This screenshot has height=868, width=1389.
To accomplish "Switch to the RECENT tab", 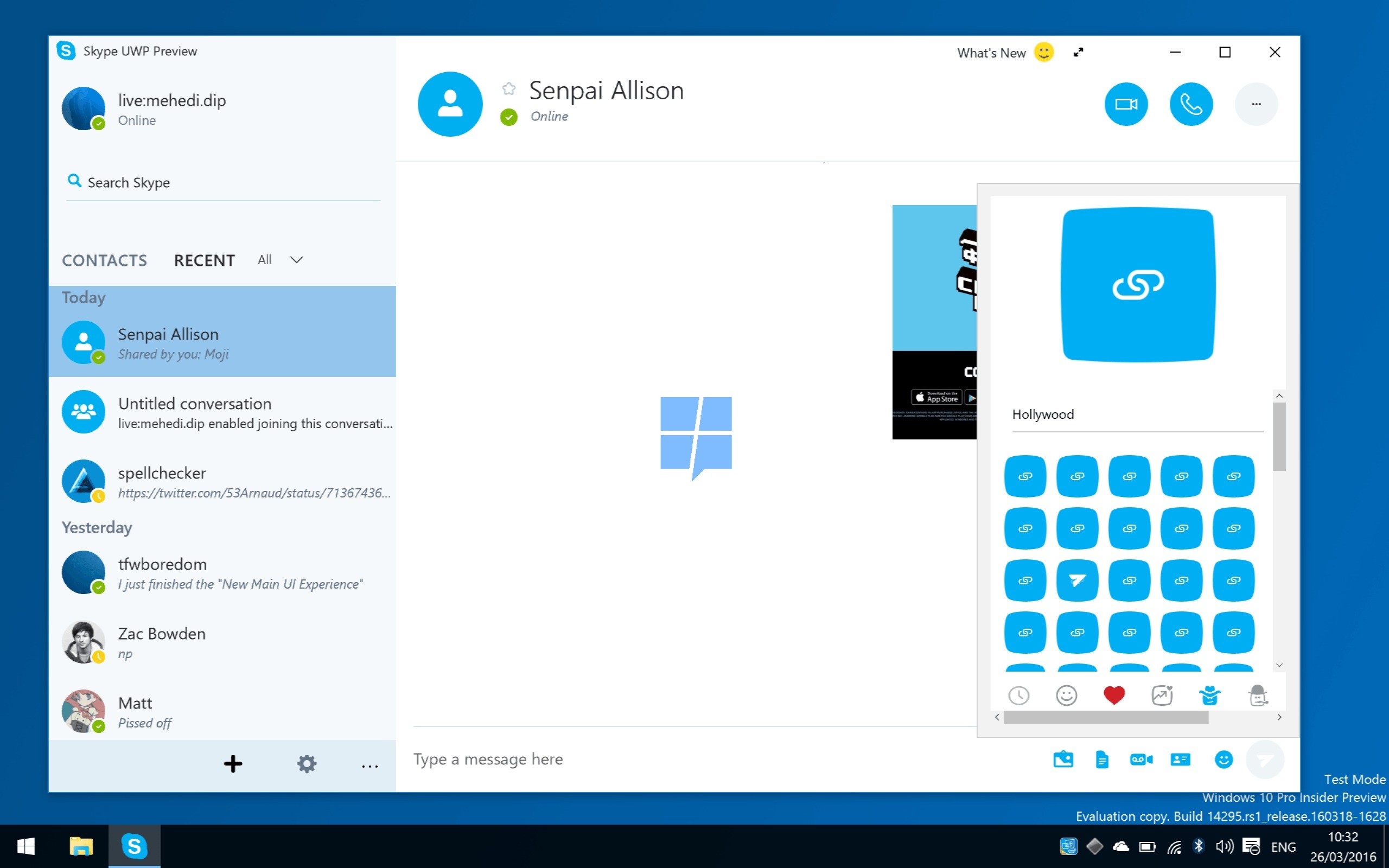I will [205, 260].
